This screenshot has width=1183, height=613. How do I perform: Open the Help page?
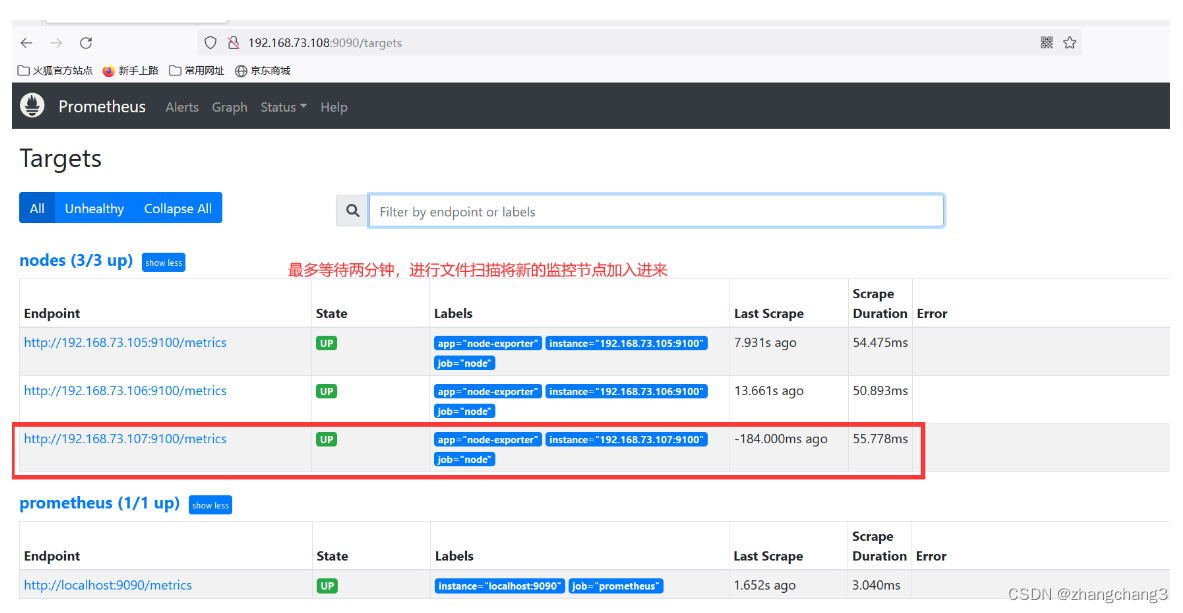pos(333,107)
